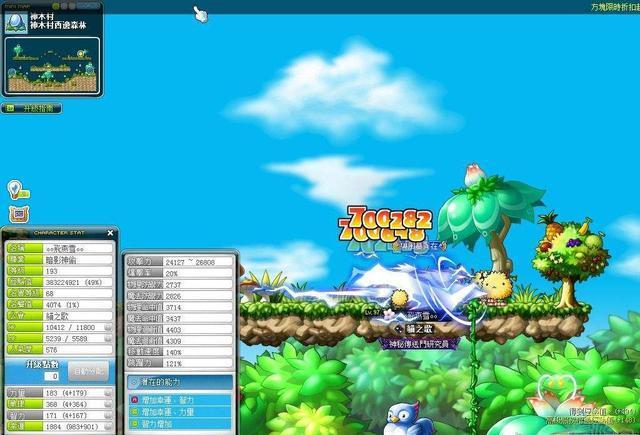Click the green rank icon beside 增加幸運、力量

pos(134,412)
